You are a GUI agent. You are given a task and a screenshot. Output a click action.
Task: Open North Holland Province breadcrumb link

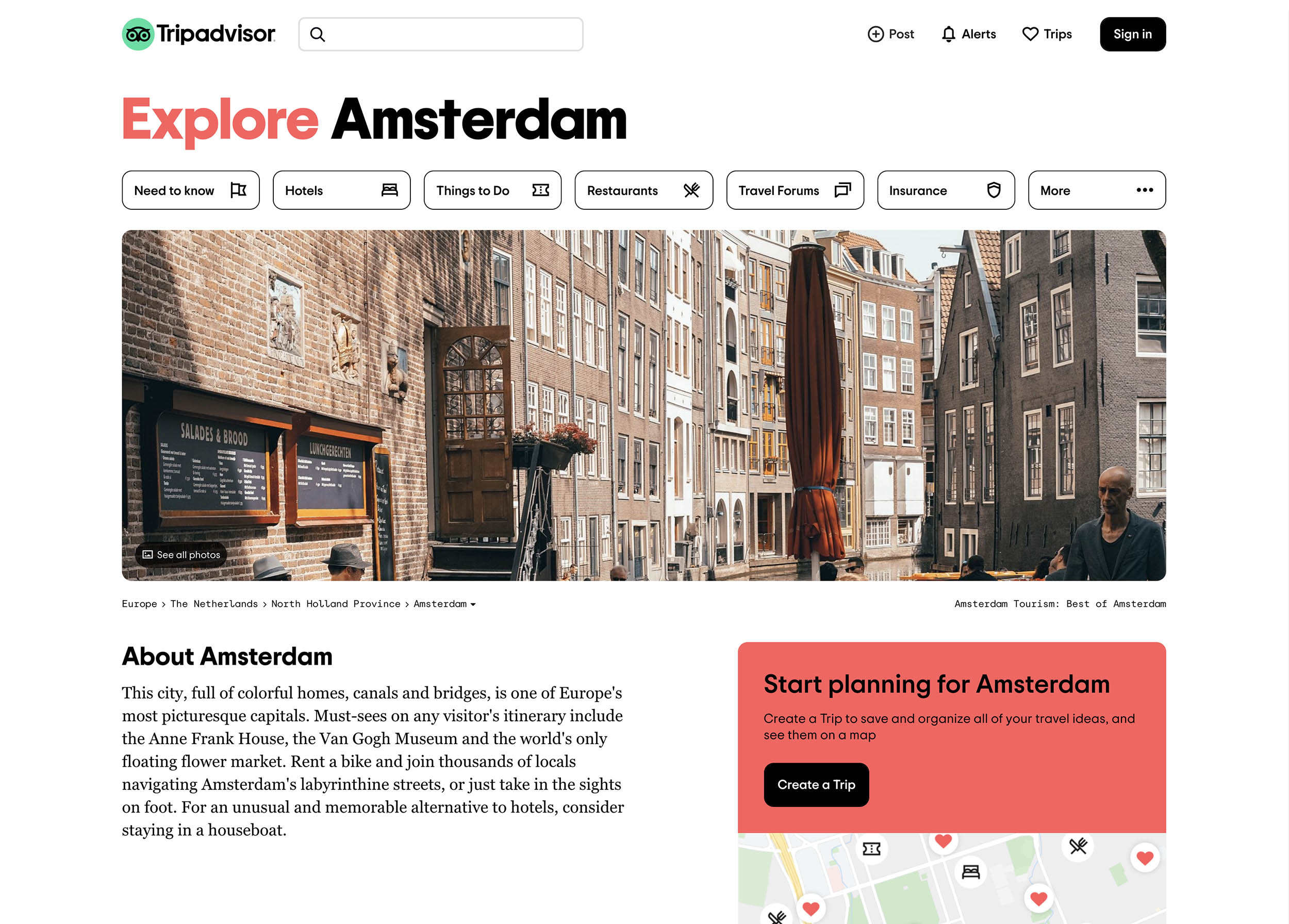(335, 603)
